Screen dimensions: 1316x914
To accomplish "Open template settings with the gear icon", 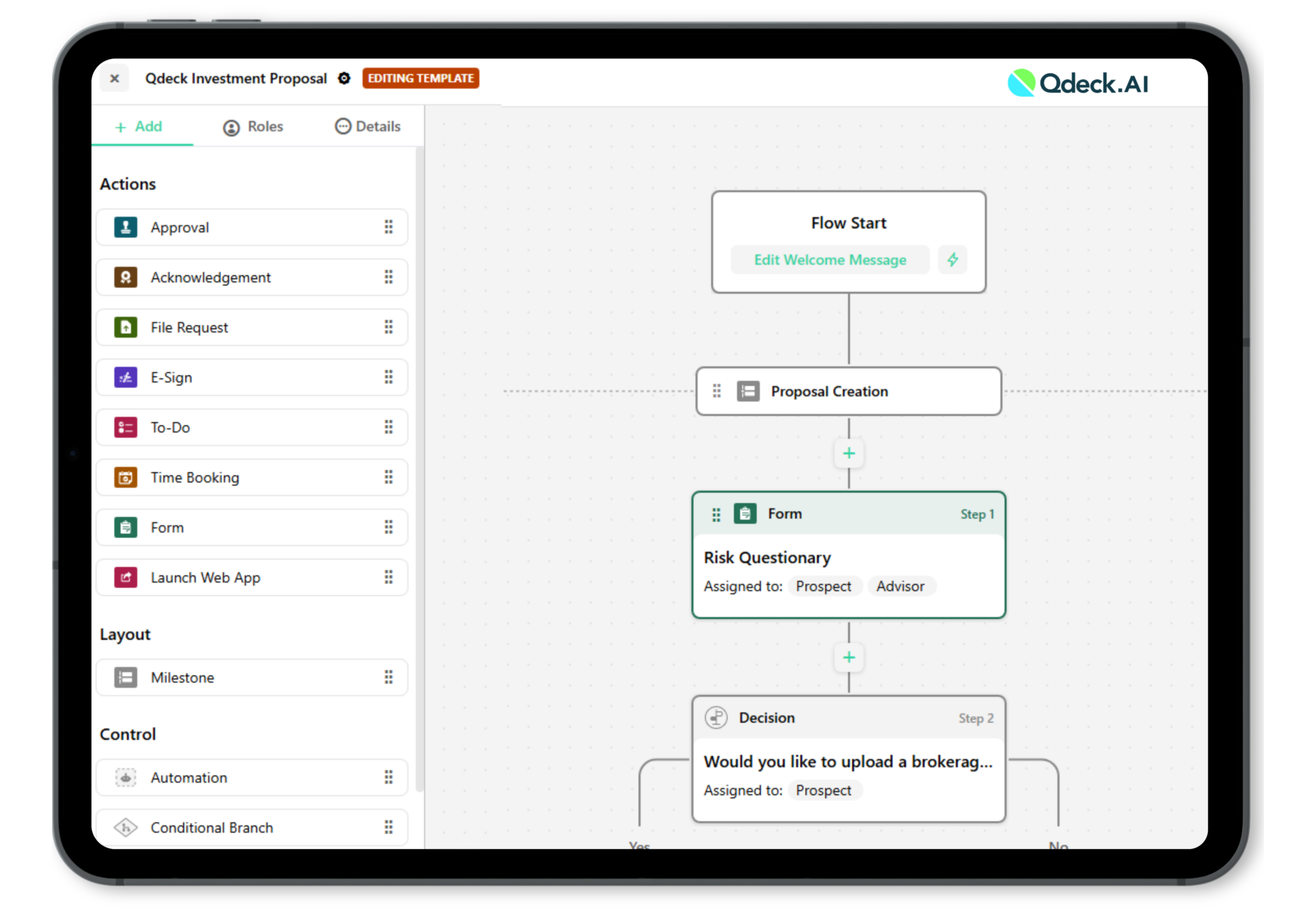I will point(345,78).
